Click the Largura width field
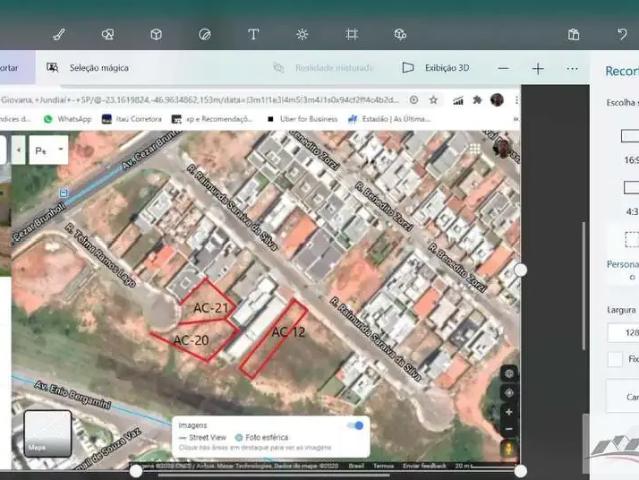Screen dimensions: 639x480 pos(624,333)
